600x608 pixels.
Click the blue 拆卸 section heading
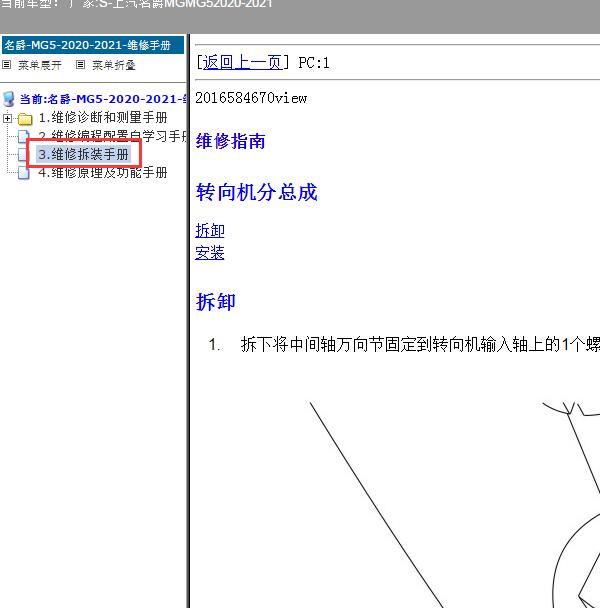(216, 302)
